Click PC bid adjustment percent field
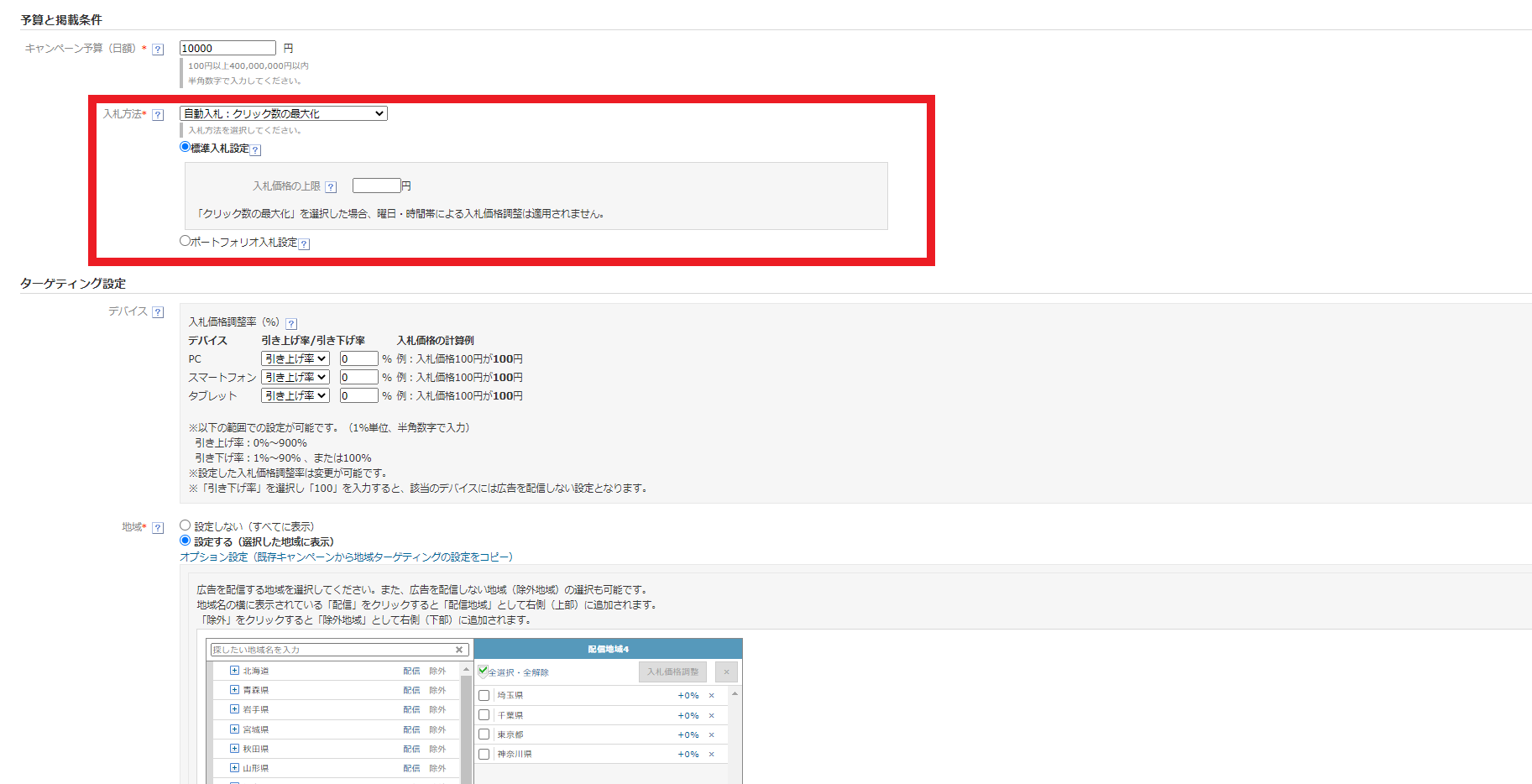 coord(358,359)
